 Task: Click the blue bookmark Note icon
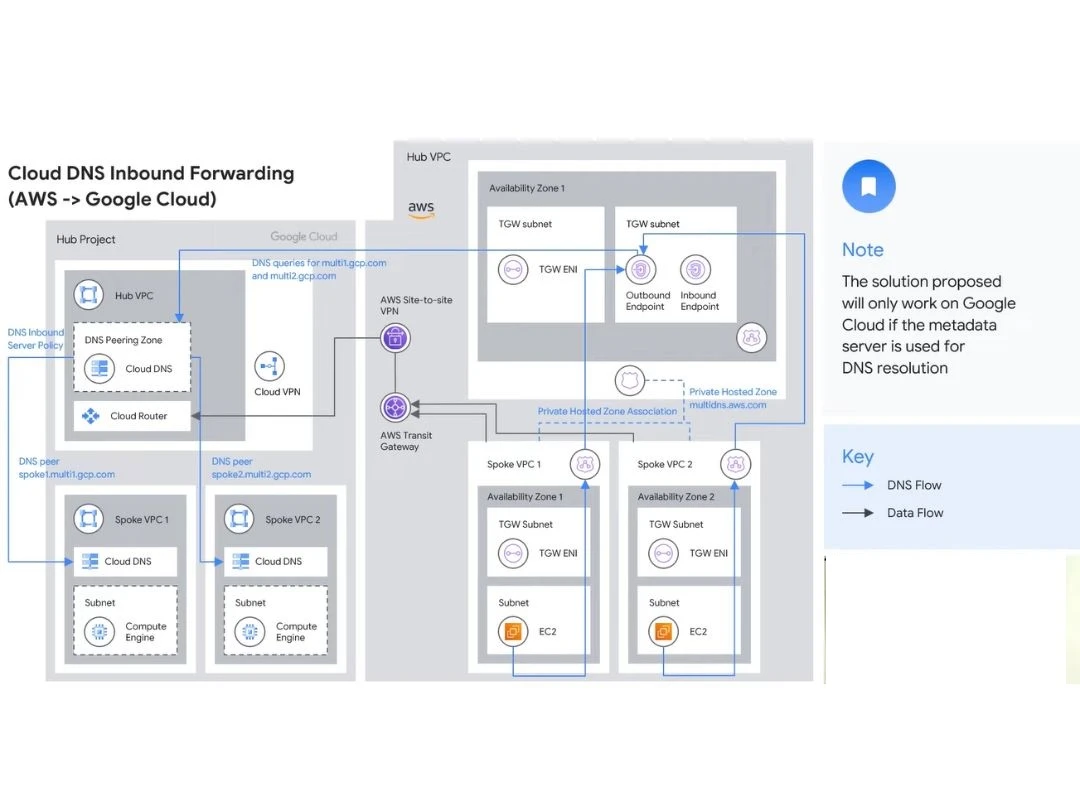pos(868,186)
